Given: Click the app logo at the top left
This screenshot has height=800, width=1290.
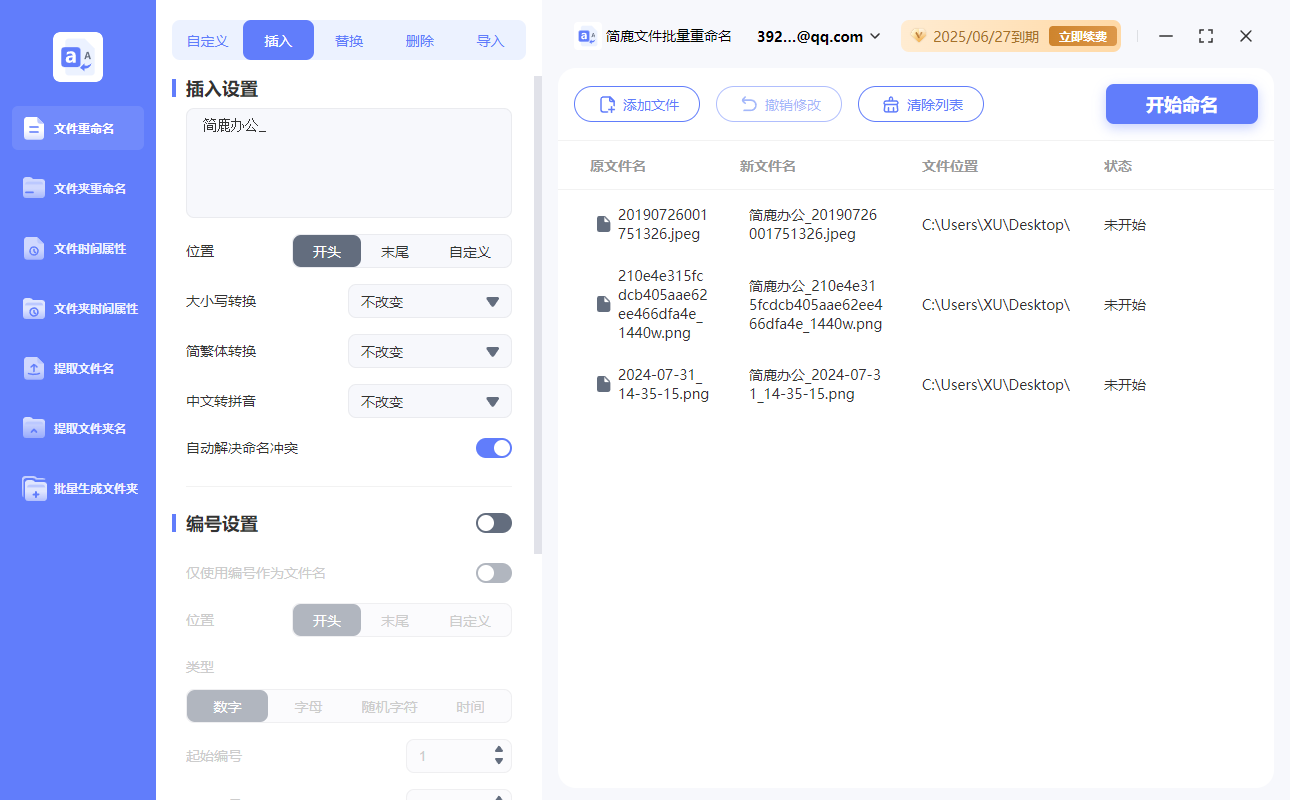Looking at the screenshot, I should (x=77, y=56).
